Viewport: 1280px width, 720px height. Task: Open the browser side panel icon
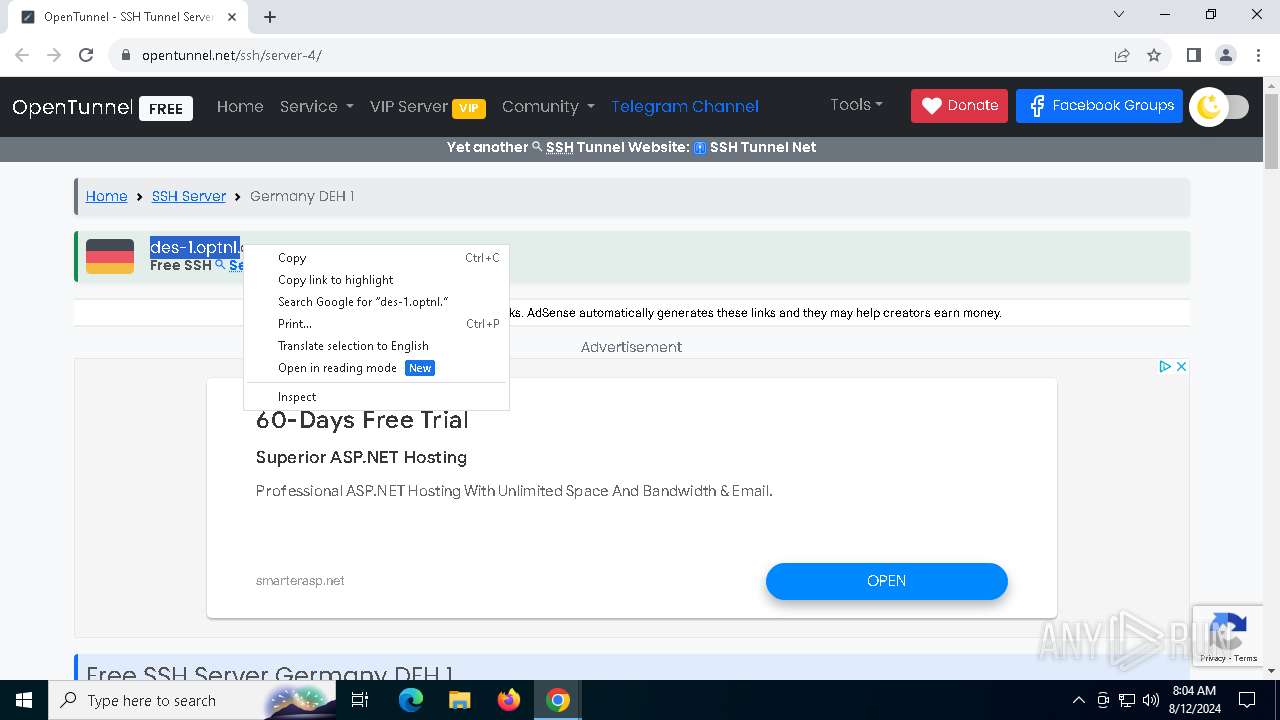point(1194,55)
